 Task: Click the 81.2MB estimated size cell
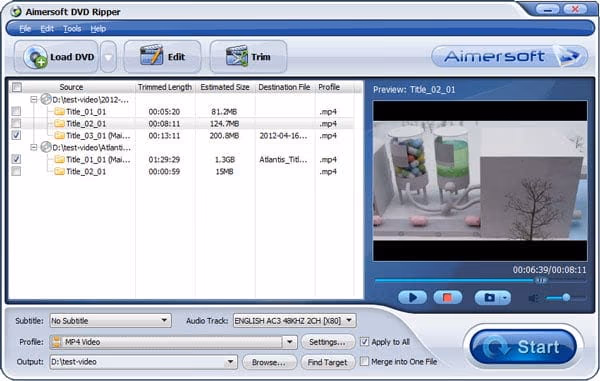[x=225, y=112]
